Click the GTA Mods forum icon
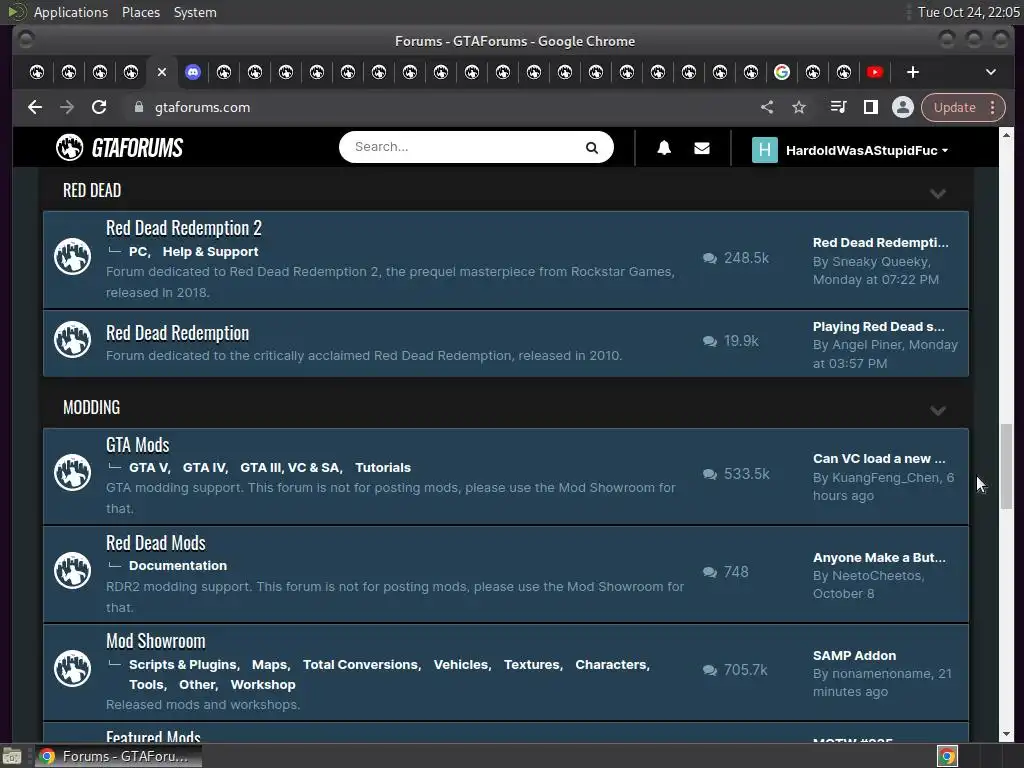Screen dimensions: 1024x768 [72, 473]
